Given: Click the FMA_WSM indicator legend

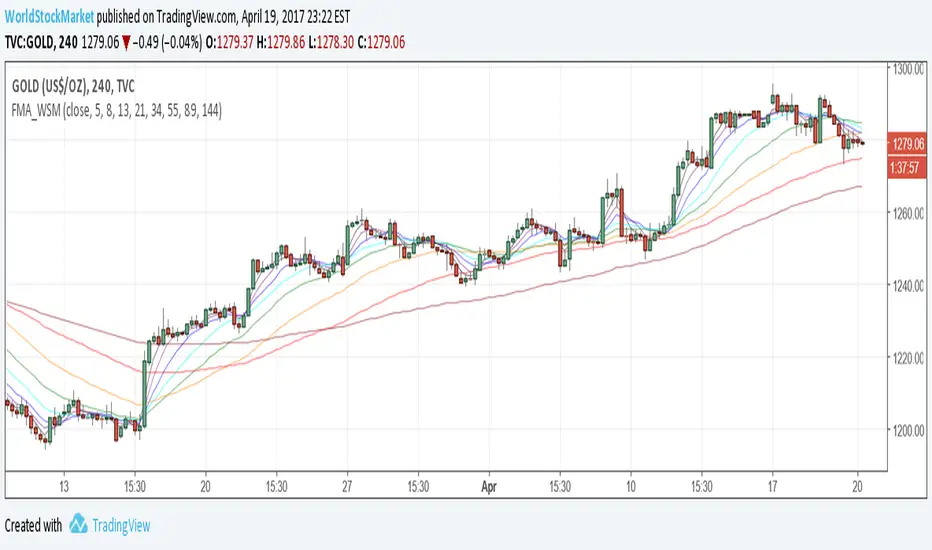Looking at the screenshot, I should tap(117, 113).
